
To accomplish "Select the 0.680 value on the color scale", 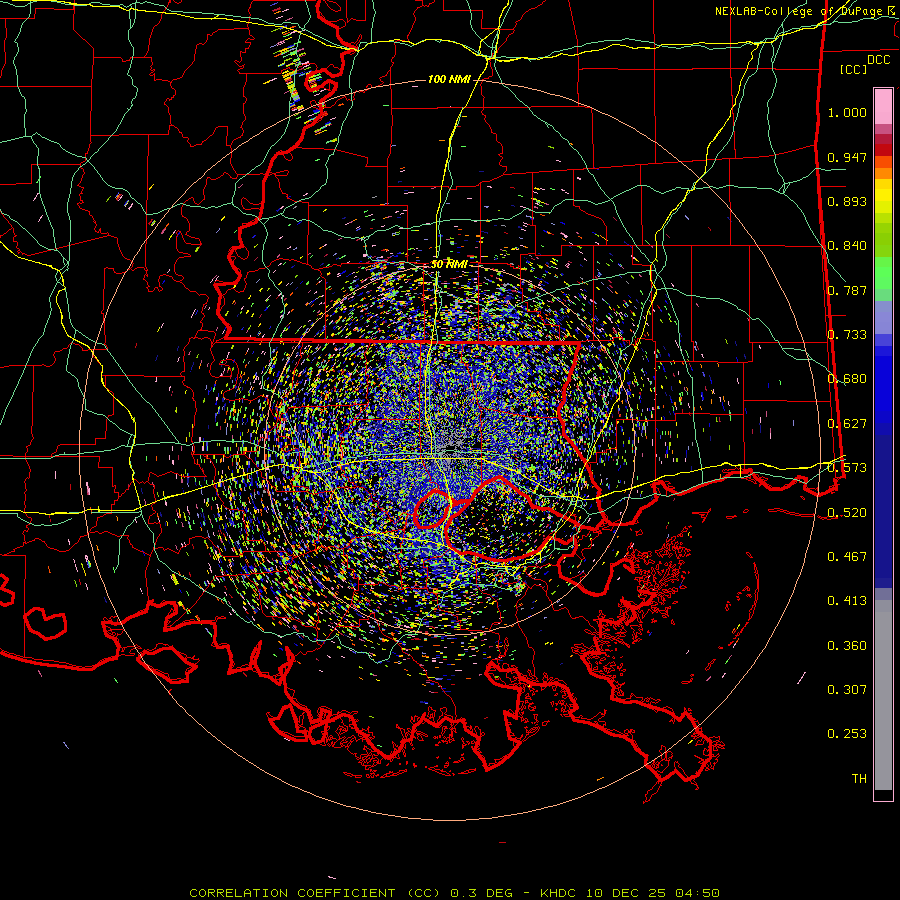I will (847, 379).
